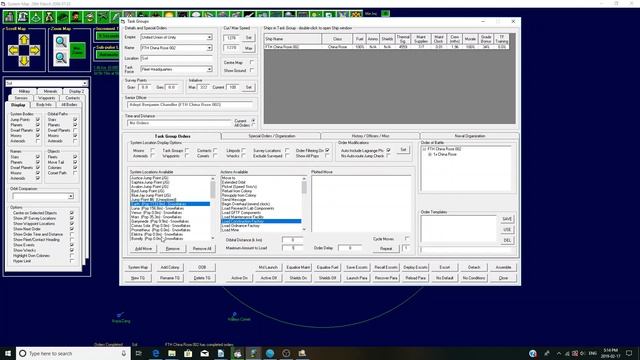Tick the Centre Map checkbox
Image resolution: width=640 pixels, height=360 pixels.
click(251, 62)
